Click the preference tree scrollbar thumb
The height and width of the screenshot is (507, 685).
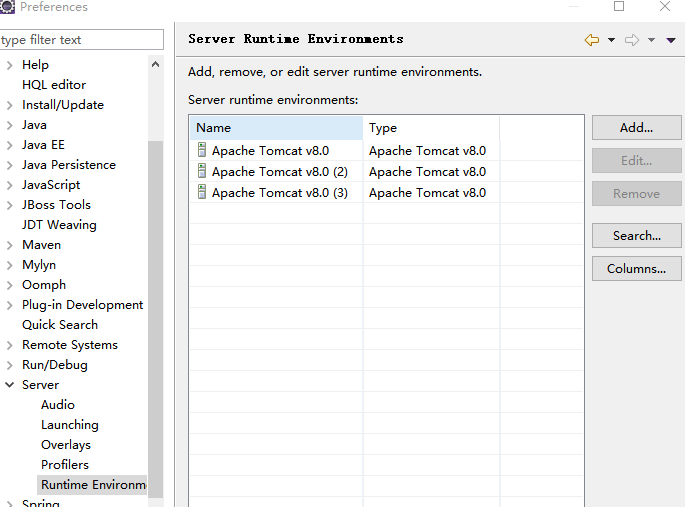156,319
